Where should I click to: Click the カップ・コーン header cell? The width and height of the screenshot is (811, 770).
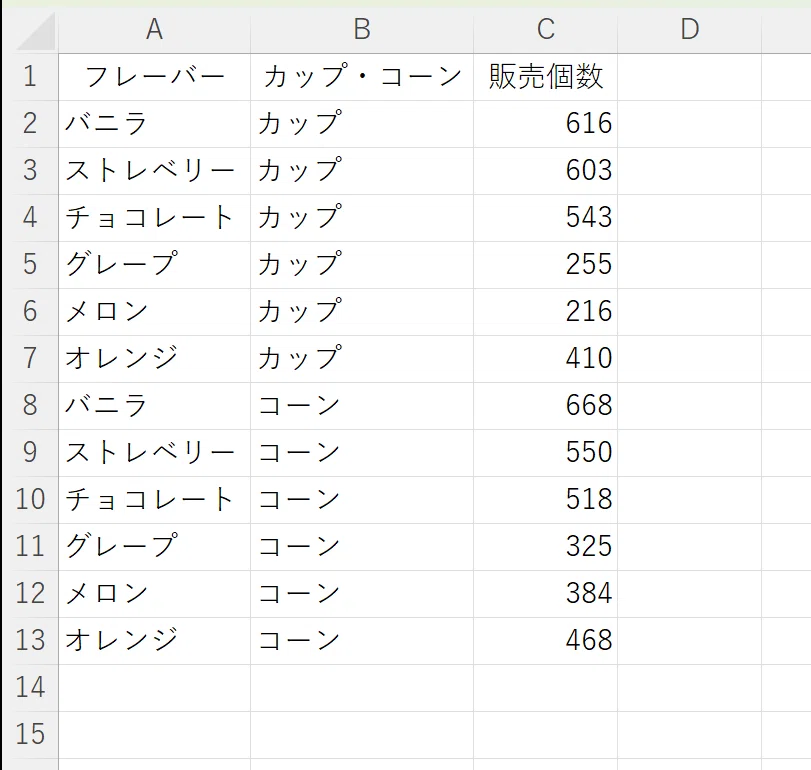point(362,77)
